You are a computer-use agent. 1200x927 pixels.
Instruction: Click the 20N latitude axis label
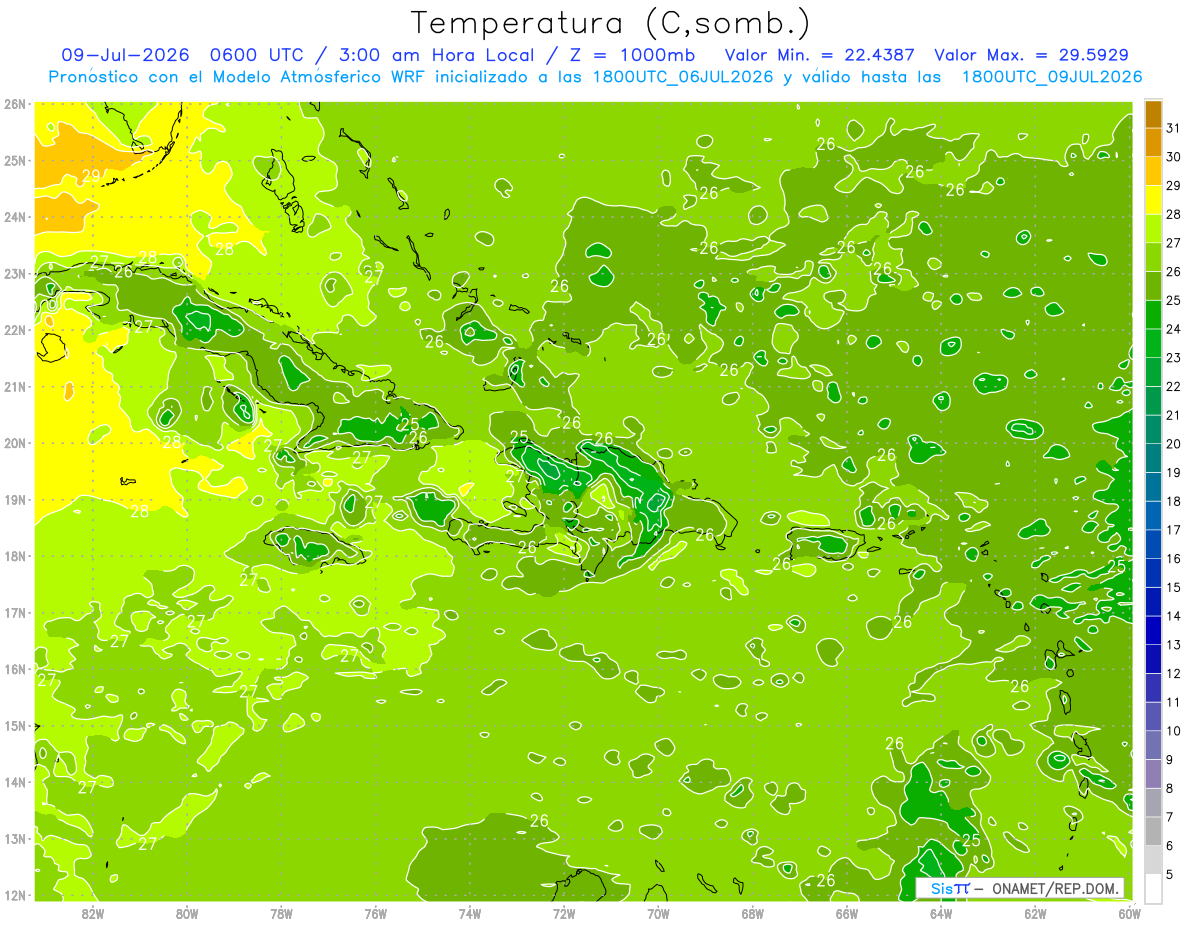[14, 443]
